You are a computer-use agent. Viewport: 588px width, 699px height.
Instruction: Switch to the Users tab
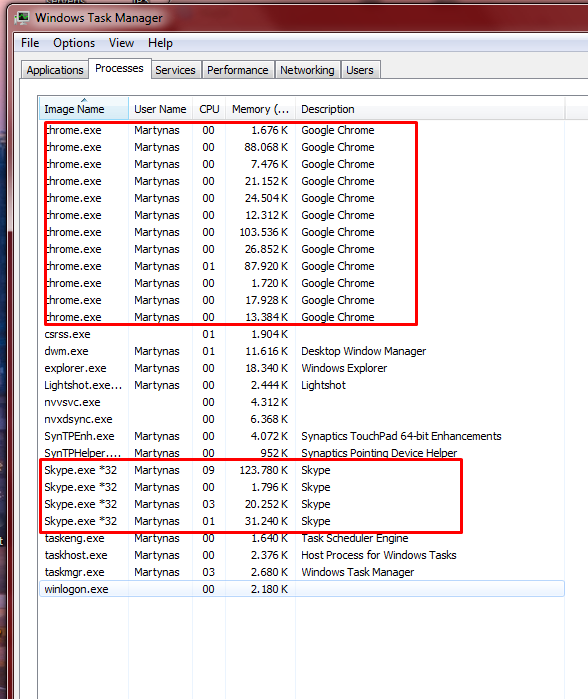360,70
